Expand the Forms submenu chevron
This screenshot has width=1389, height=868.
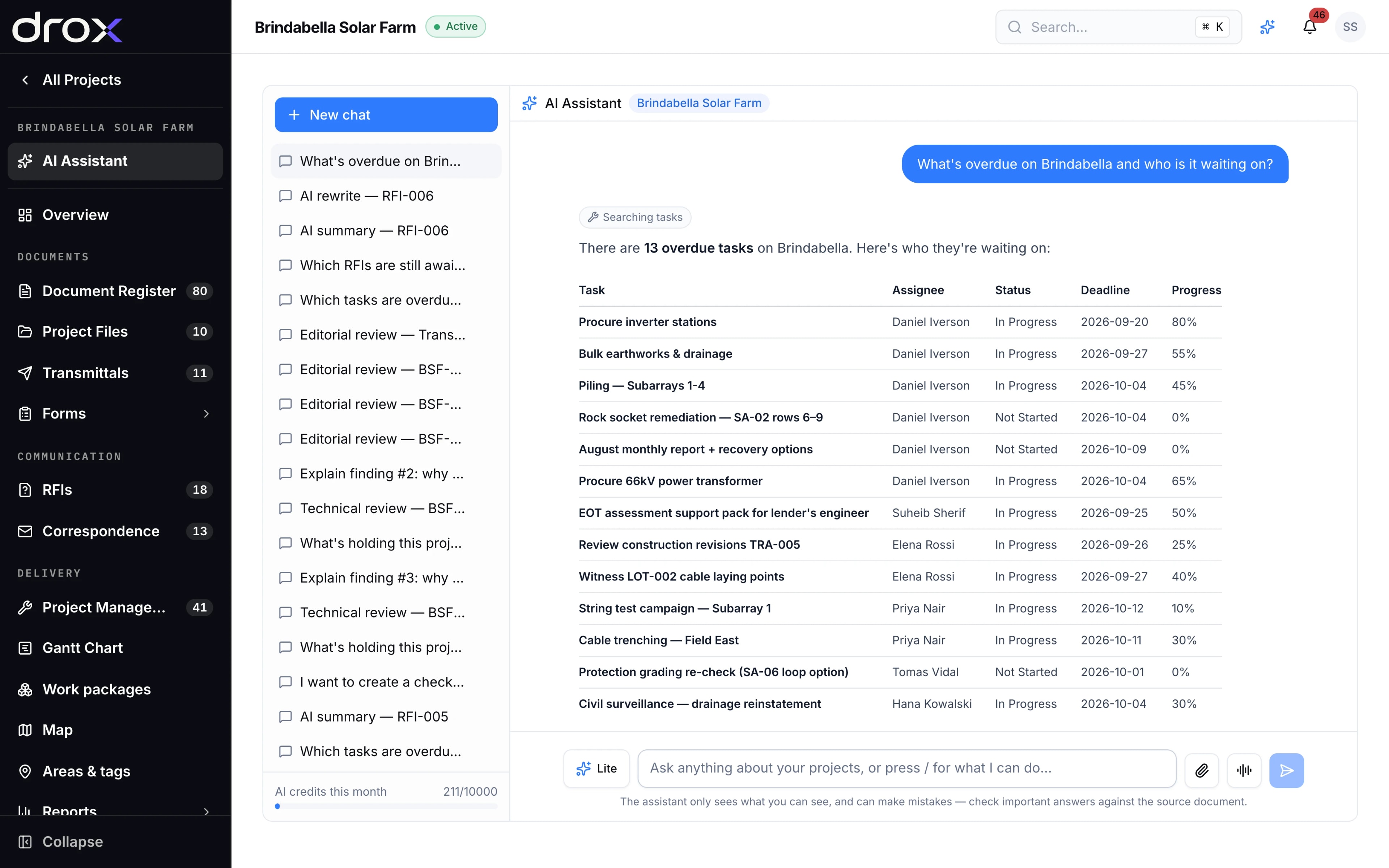pos(206,413)
